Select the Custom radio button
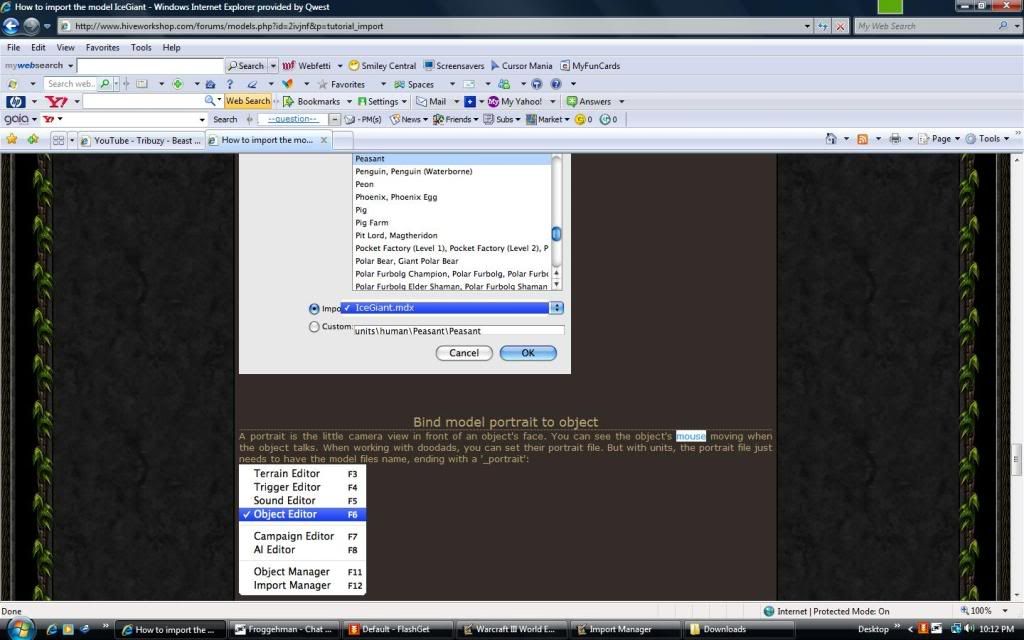This screenshot has height=640, width=1024. coord(314,327)
